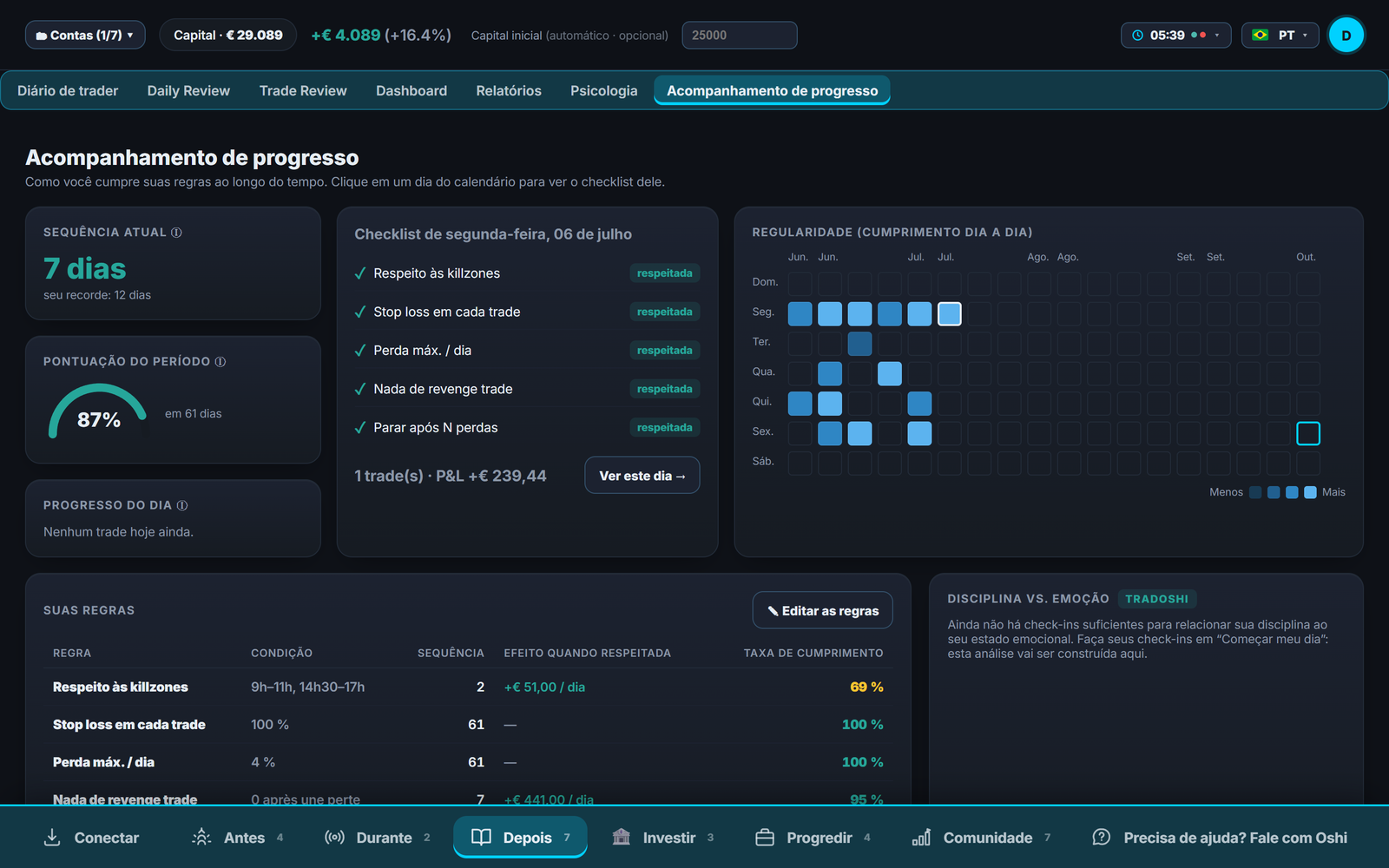1389x868 pixels.
Task: Select the highlighted Monday July calendar cell
Action: [x=950, y=314]
